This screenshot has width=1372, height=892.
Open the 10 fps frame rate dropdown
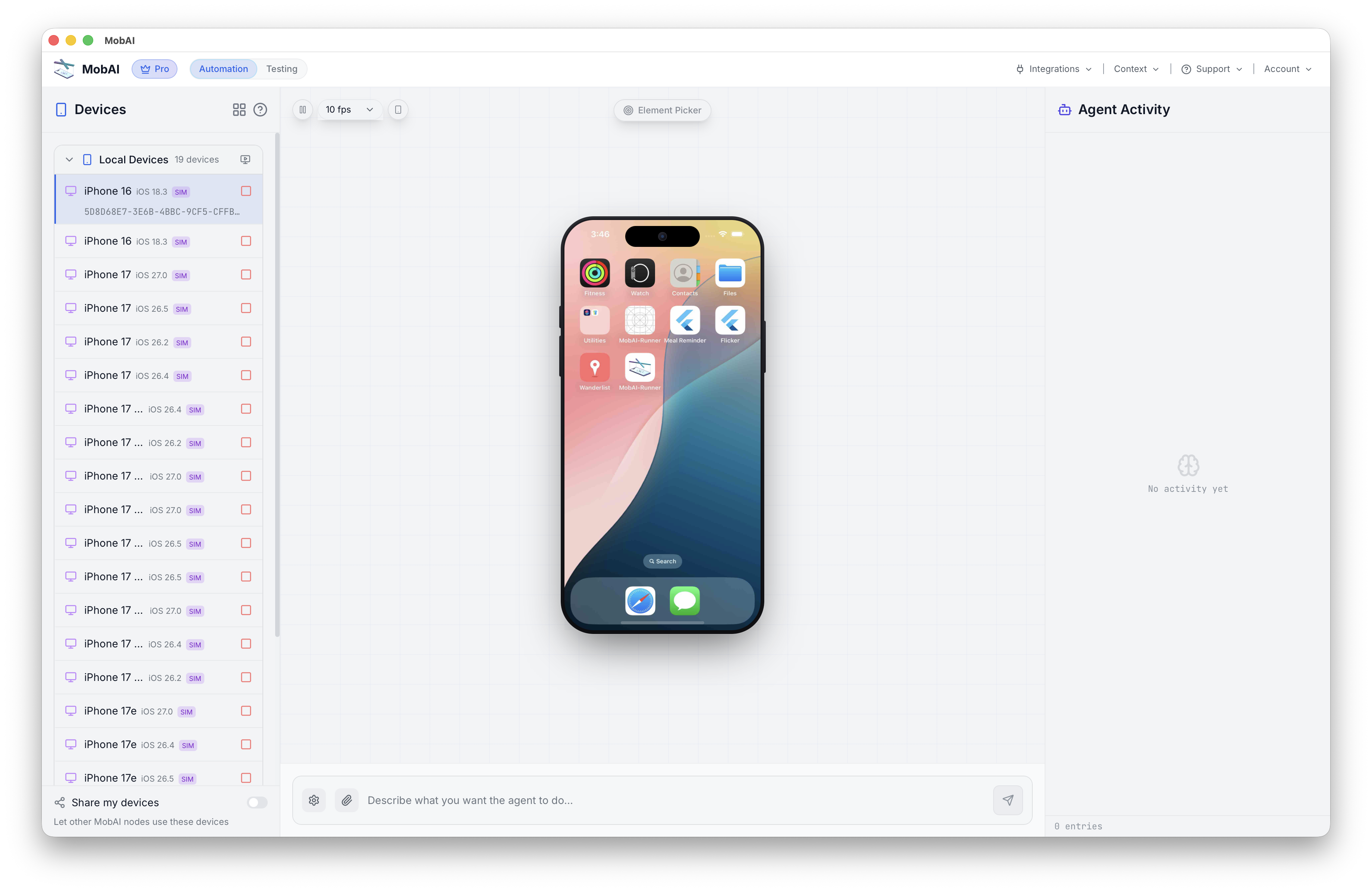349,110
